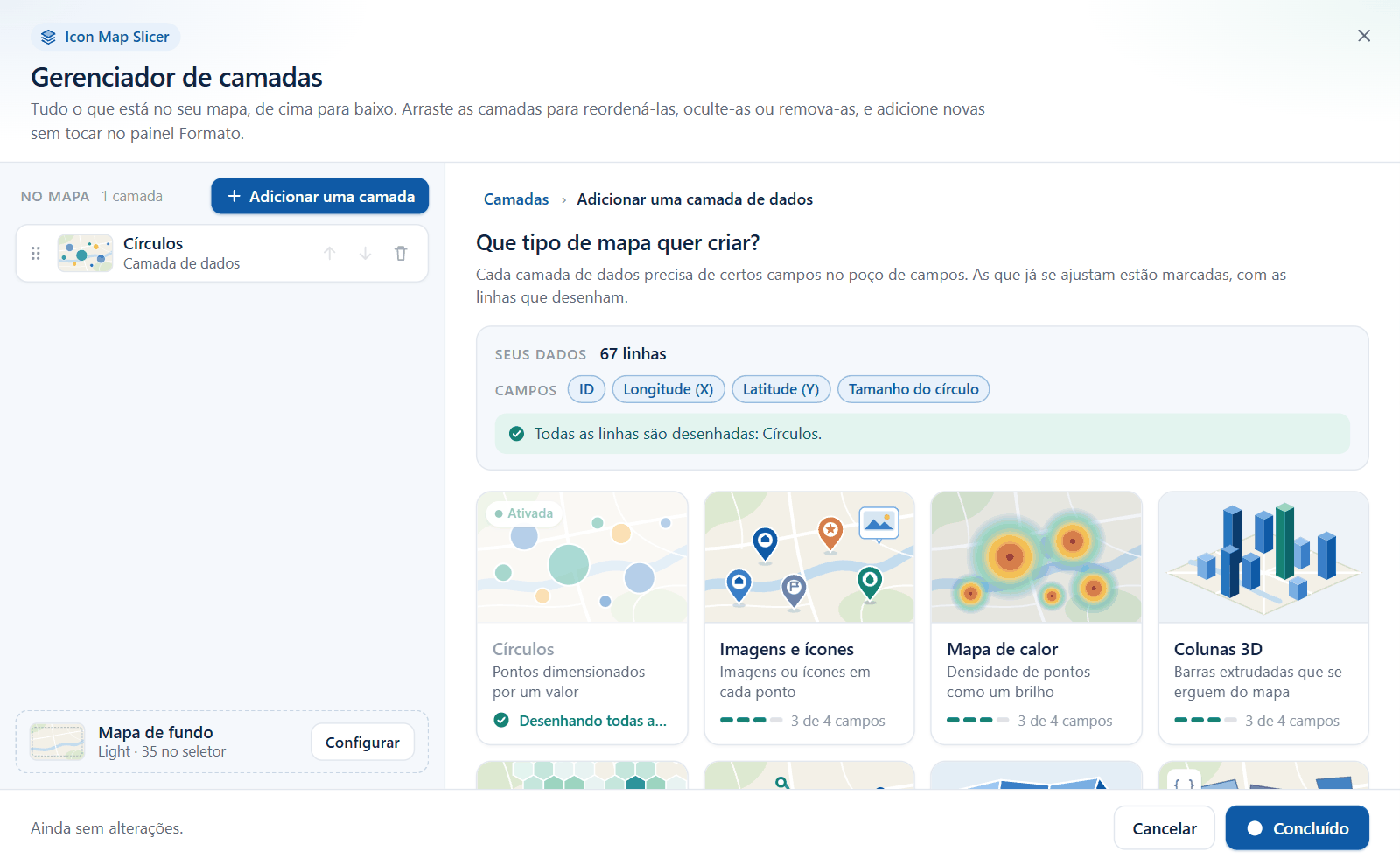Click the Icon Map Slicer layers icon
This screenshot has width=1400, height=865.
coord(48,37)
